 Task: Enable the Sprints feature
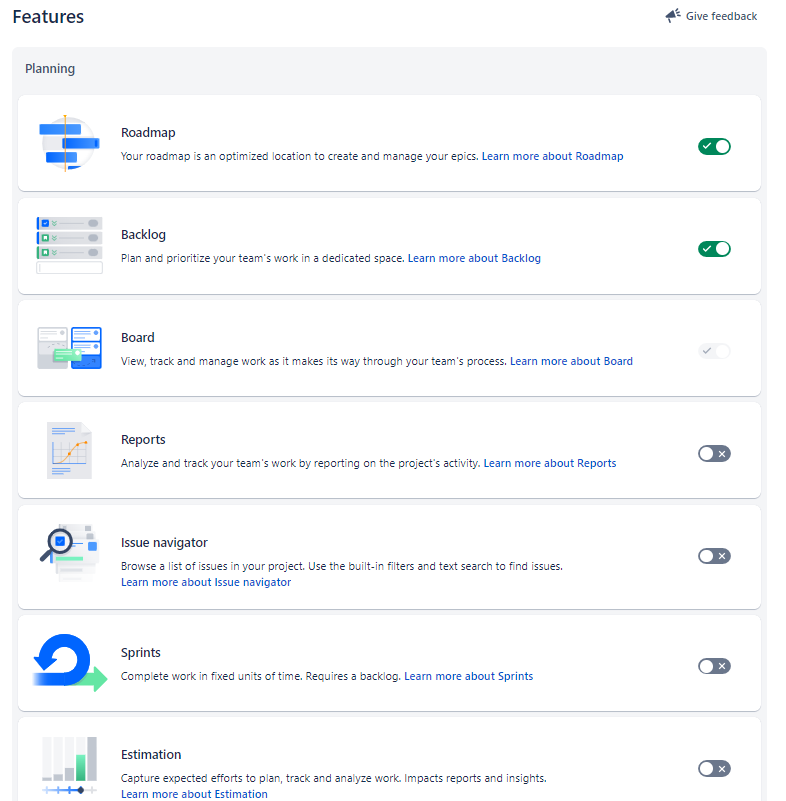[x=714, y=665]
